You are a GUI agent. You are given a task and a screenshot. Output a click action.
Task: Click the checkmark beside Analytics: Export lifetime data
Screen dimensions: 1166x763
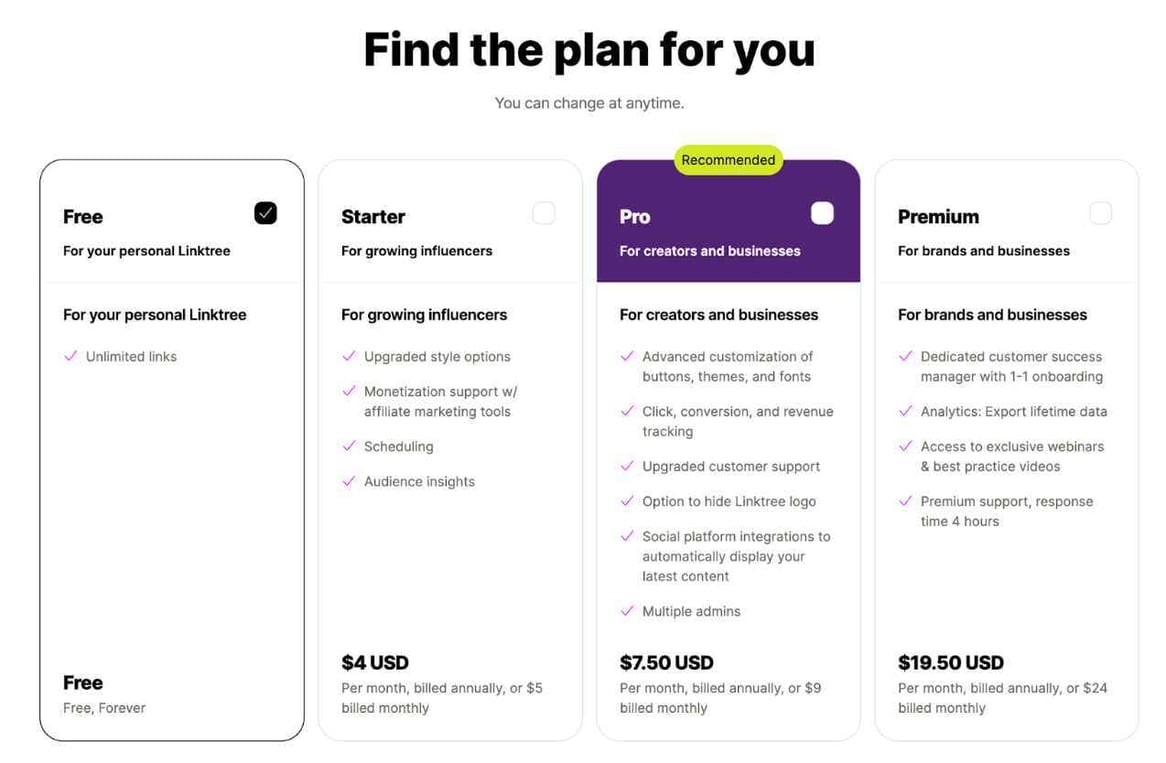(906, 411)
